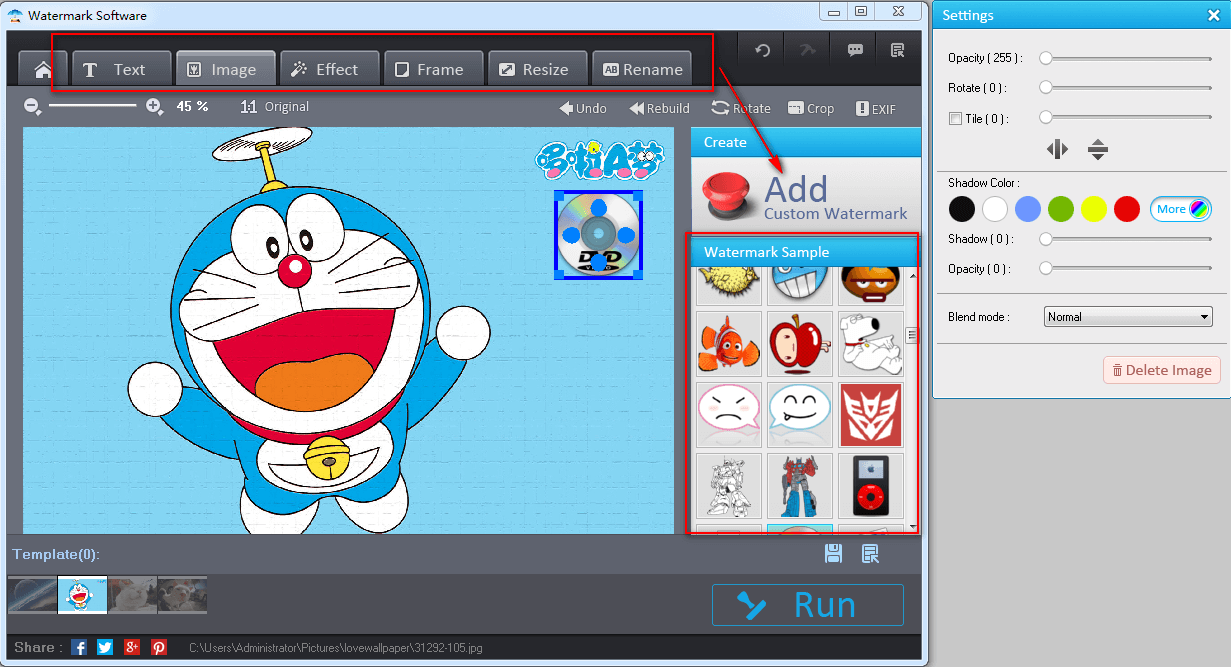1231x667 pixels.
Task: Flip watermark vertically
Action: coord(1098,150)
